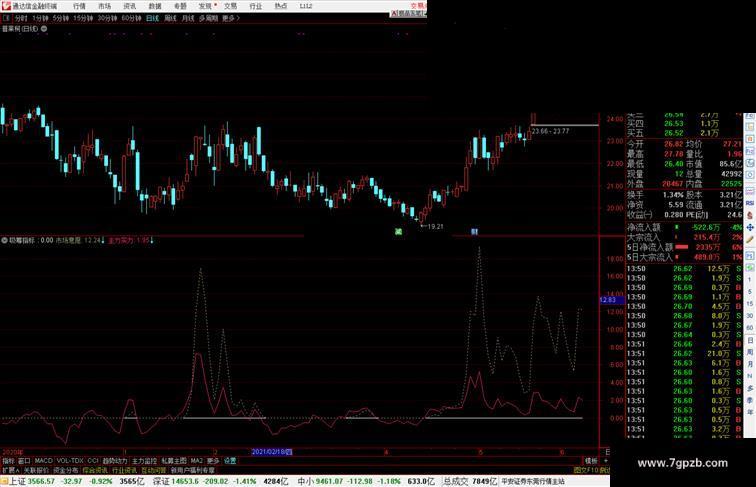Viewport: 756px width, 487px height.
Task: Click the plus button beside 模板
Action: [x=606, y=461]
